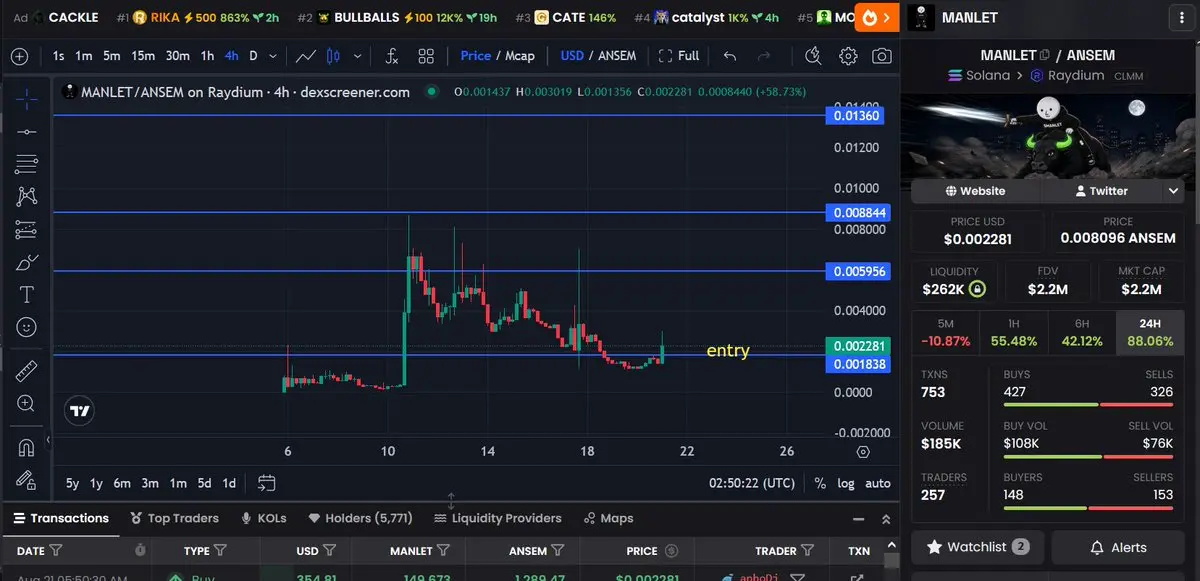The height and width of the screenshot is (581, 1200).
Task: Open the KOLs tab
Action: click(x=264, y=518)
